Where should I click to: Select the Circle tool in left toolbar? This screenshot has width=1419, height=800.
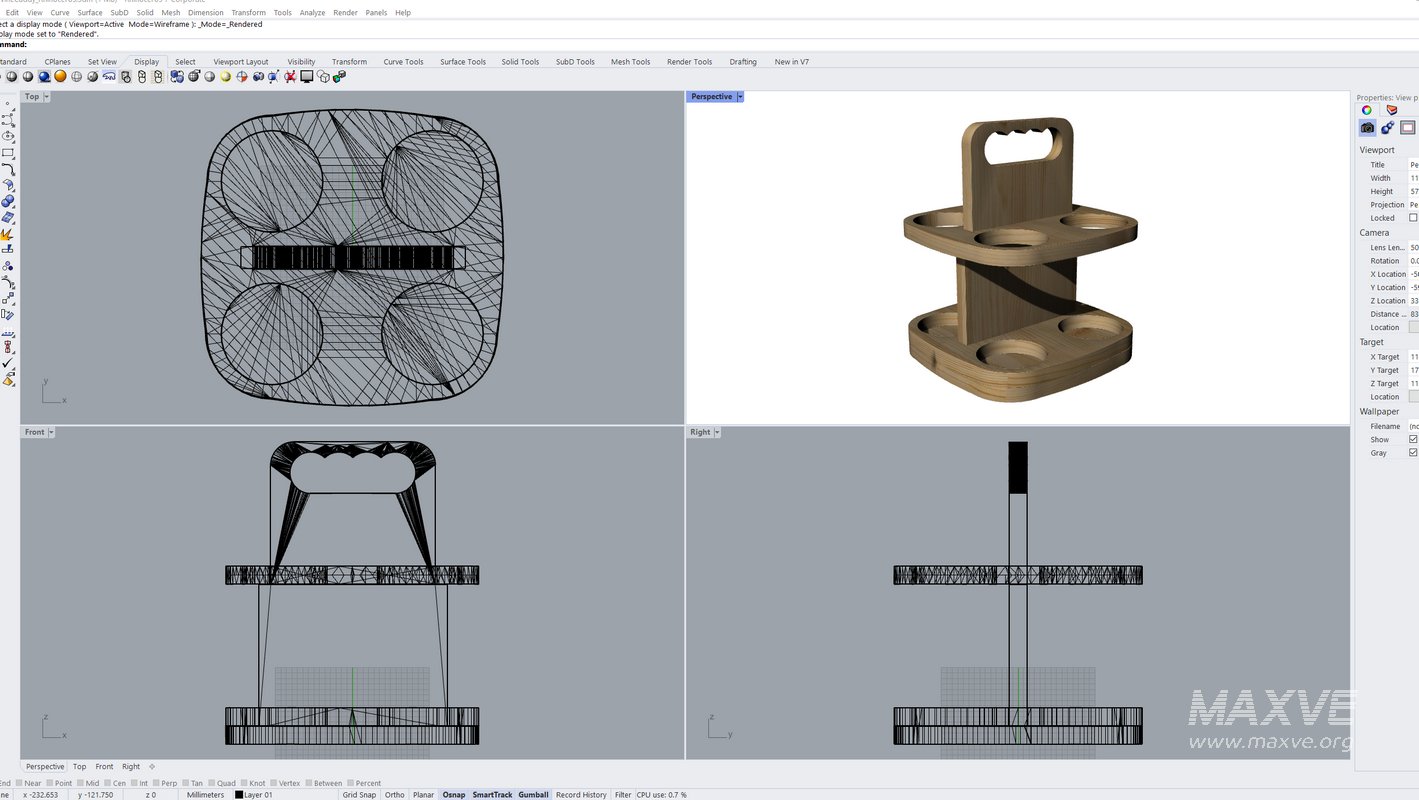8,136
